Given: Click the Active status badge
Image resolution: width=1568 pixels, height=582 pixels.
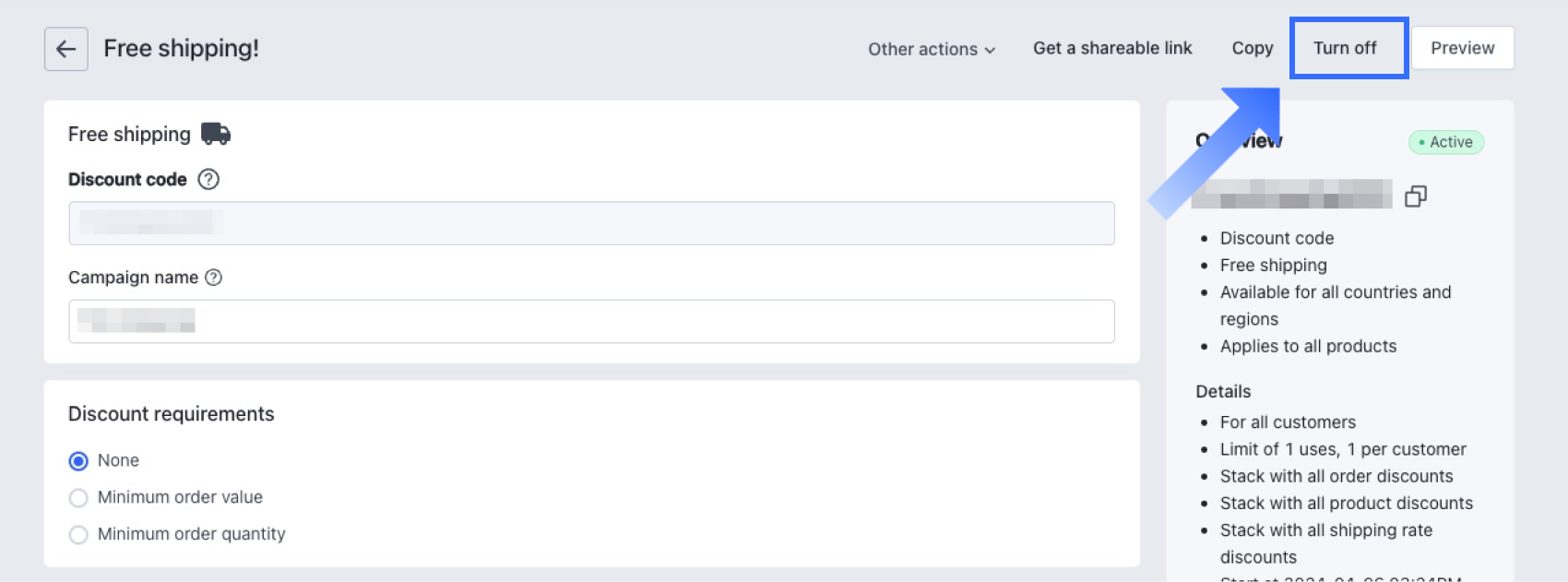Looking at the screenshot, I should pyautogui.click(x=1445, y=142).
